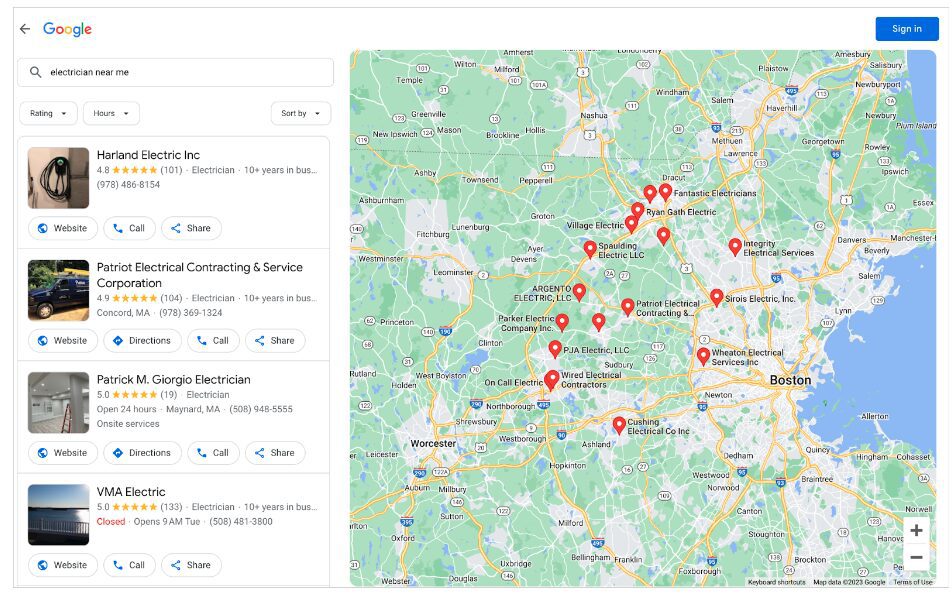This screenshot has height=597, width=952.
Task: Open Patriot Electrical Contracting listing title
Action: pos(199,275)
